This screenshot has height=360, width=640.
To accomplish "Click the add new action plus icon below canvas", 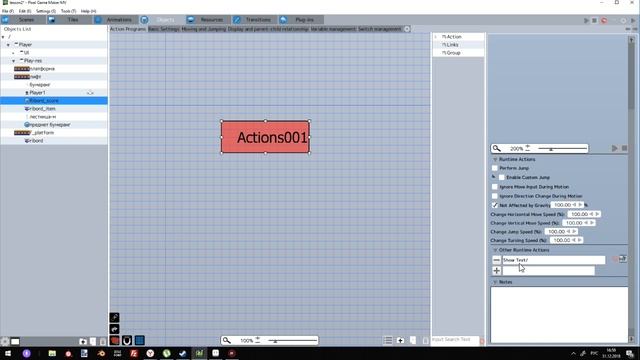I will pos(400,340).
